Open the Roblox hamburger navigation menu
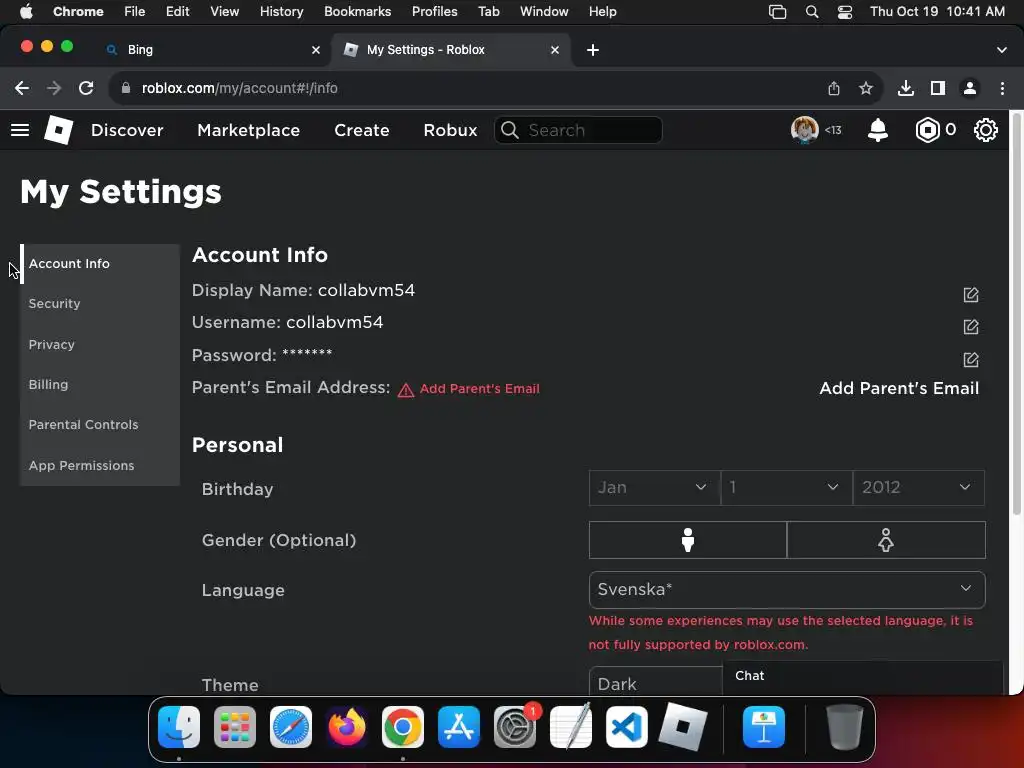 [x=20, y=130]
